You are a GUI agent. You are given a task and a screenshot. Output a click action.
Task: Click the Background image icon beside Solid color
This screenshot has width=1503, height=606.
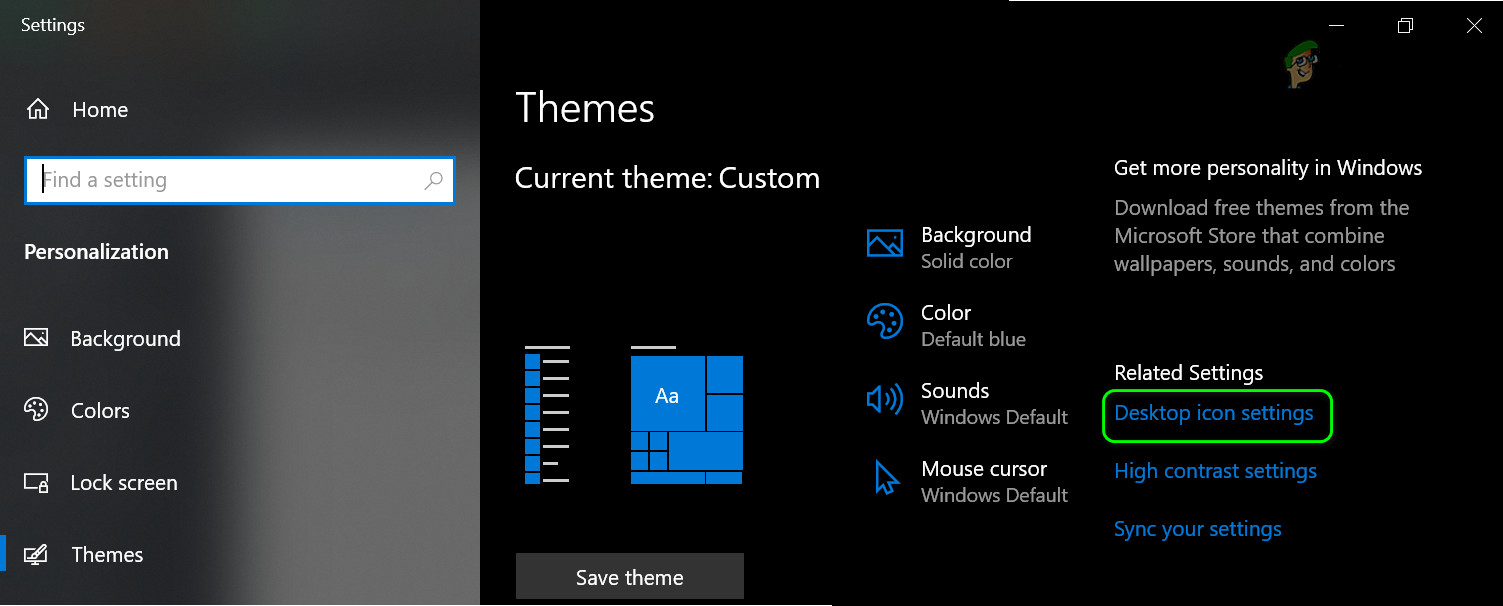884,245
